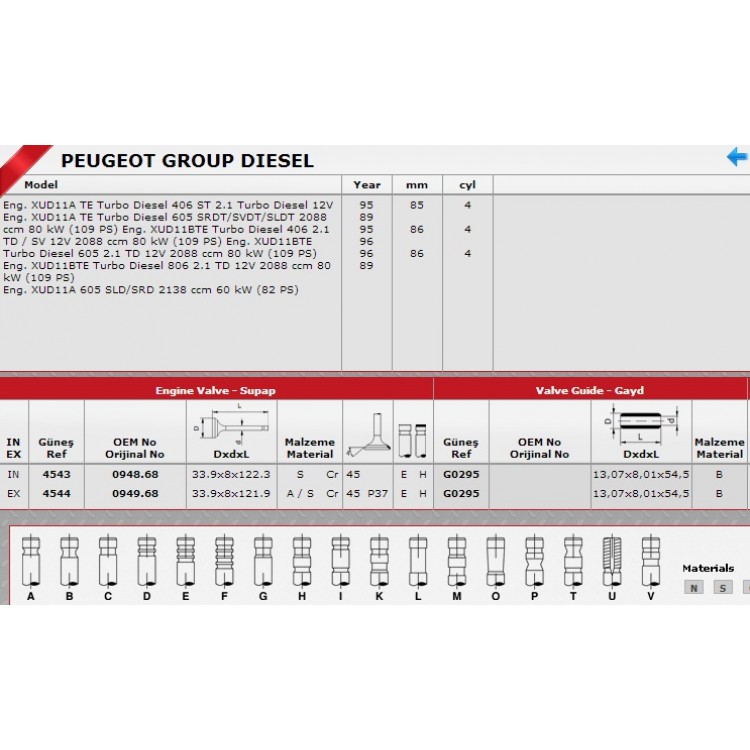The image size is (750, 750).
Task: Click guide dimension in EX row
Action: point(641,494)
